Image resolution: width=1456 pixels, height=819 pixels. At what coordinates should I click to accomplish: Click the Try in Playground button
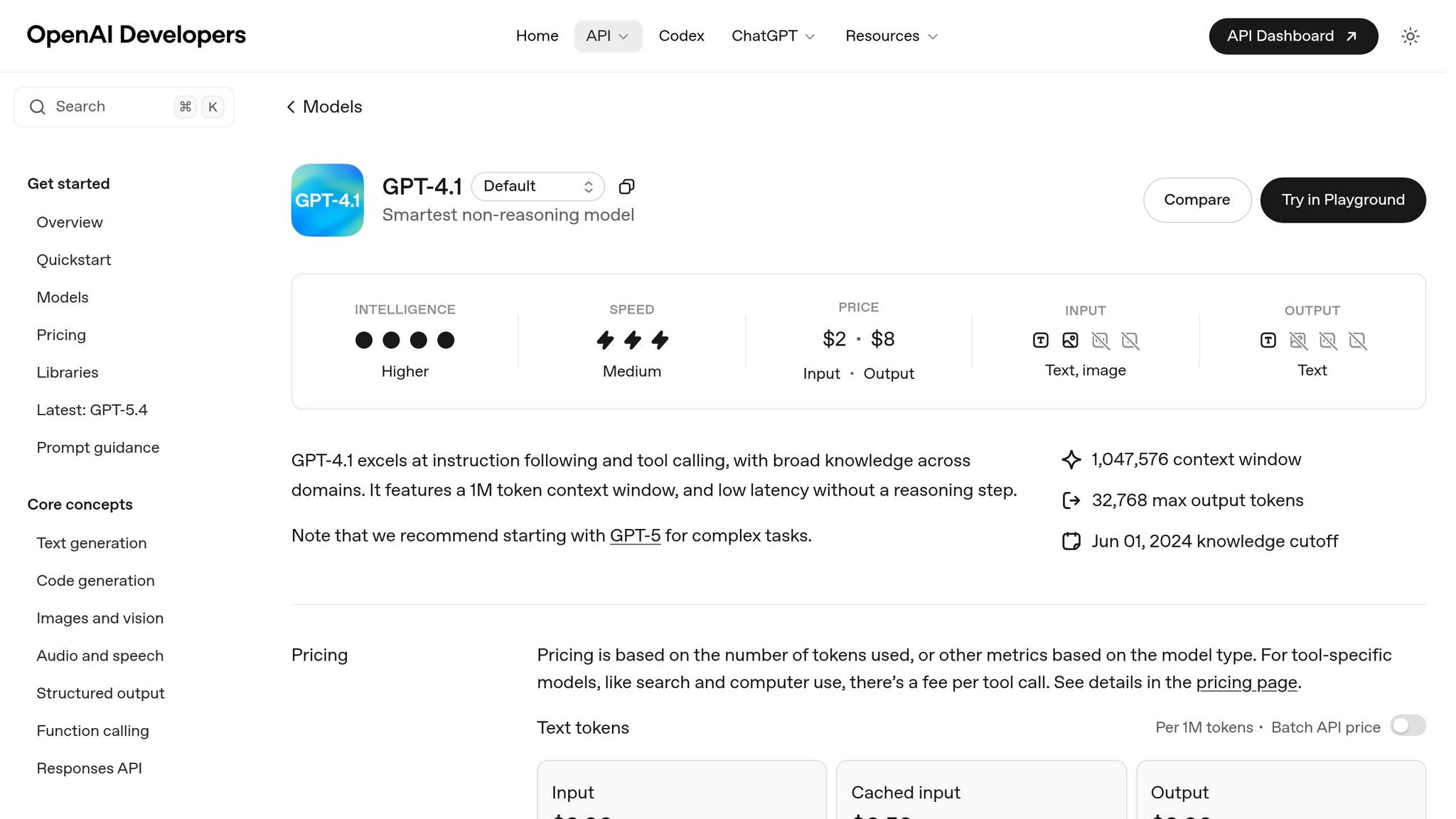click(1342, 200)
